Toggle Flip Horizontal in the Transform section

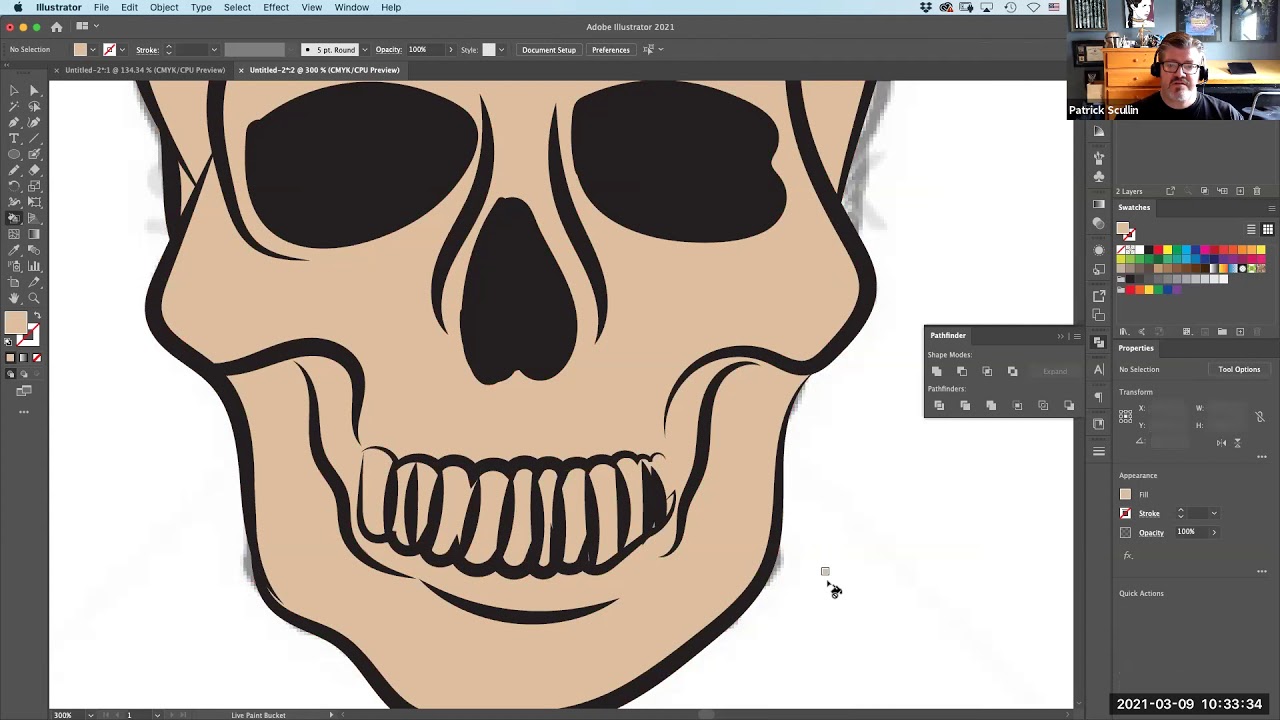(x=1221, y=442)
